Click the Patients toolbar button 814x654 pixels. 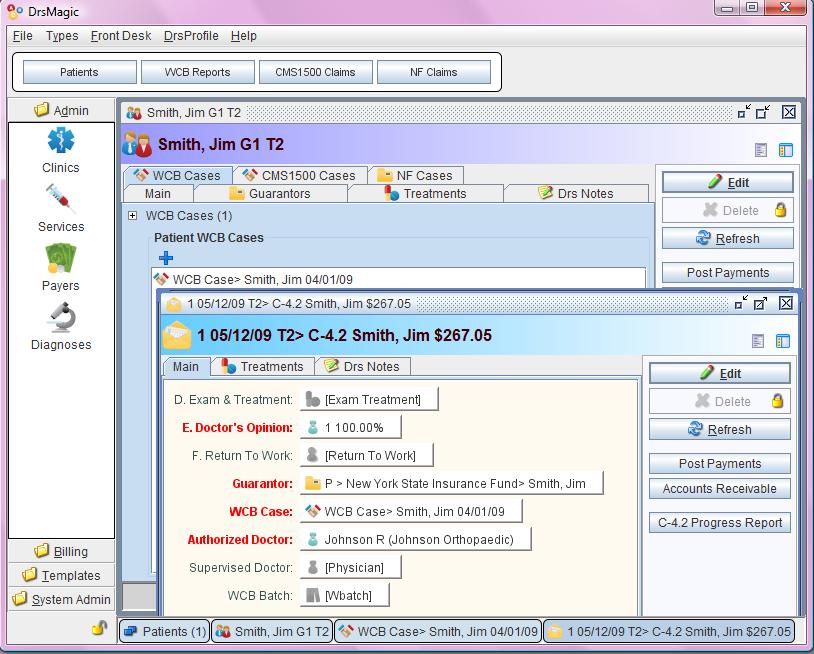[79, 72]
